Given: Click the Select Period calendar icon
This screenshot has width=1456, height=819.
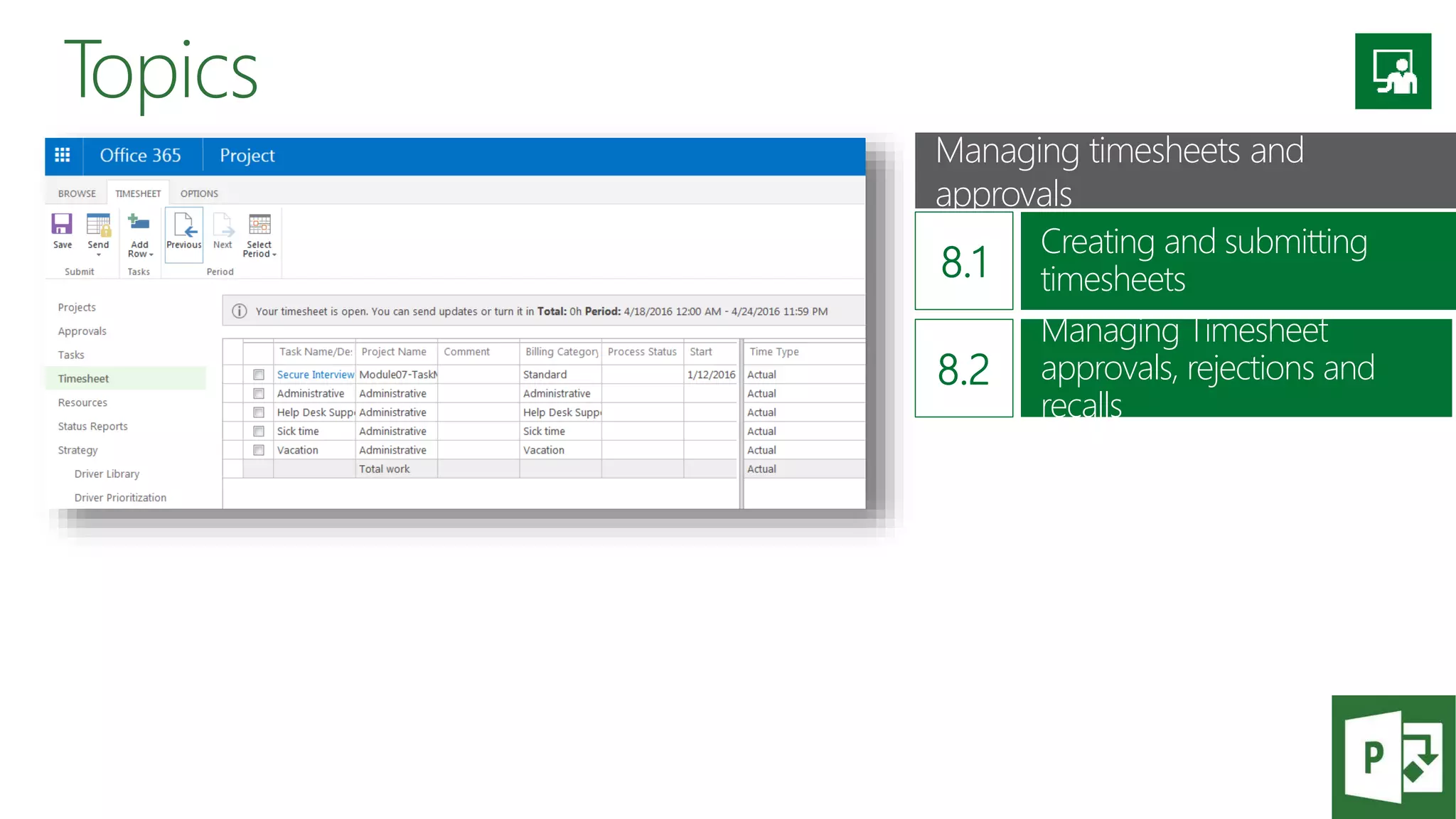Looking at the screenshot, I should click(x=259, y=224).
